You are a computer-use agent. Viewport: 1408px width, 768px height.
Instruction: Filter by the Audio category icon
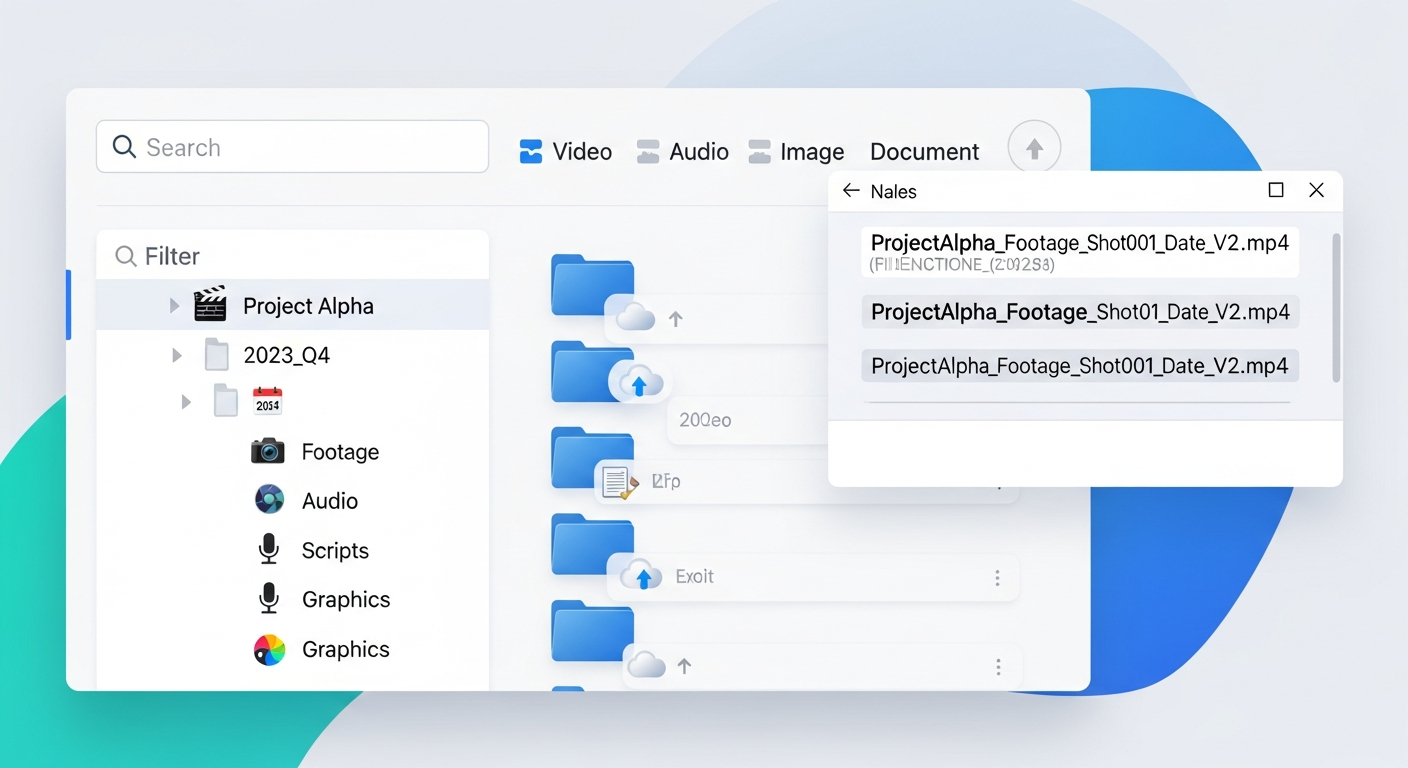pyautogui.click(x=649, y=150)
